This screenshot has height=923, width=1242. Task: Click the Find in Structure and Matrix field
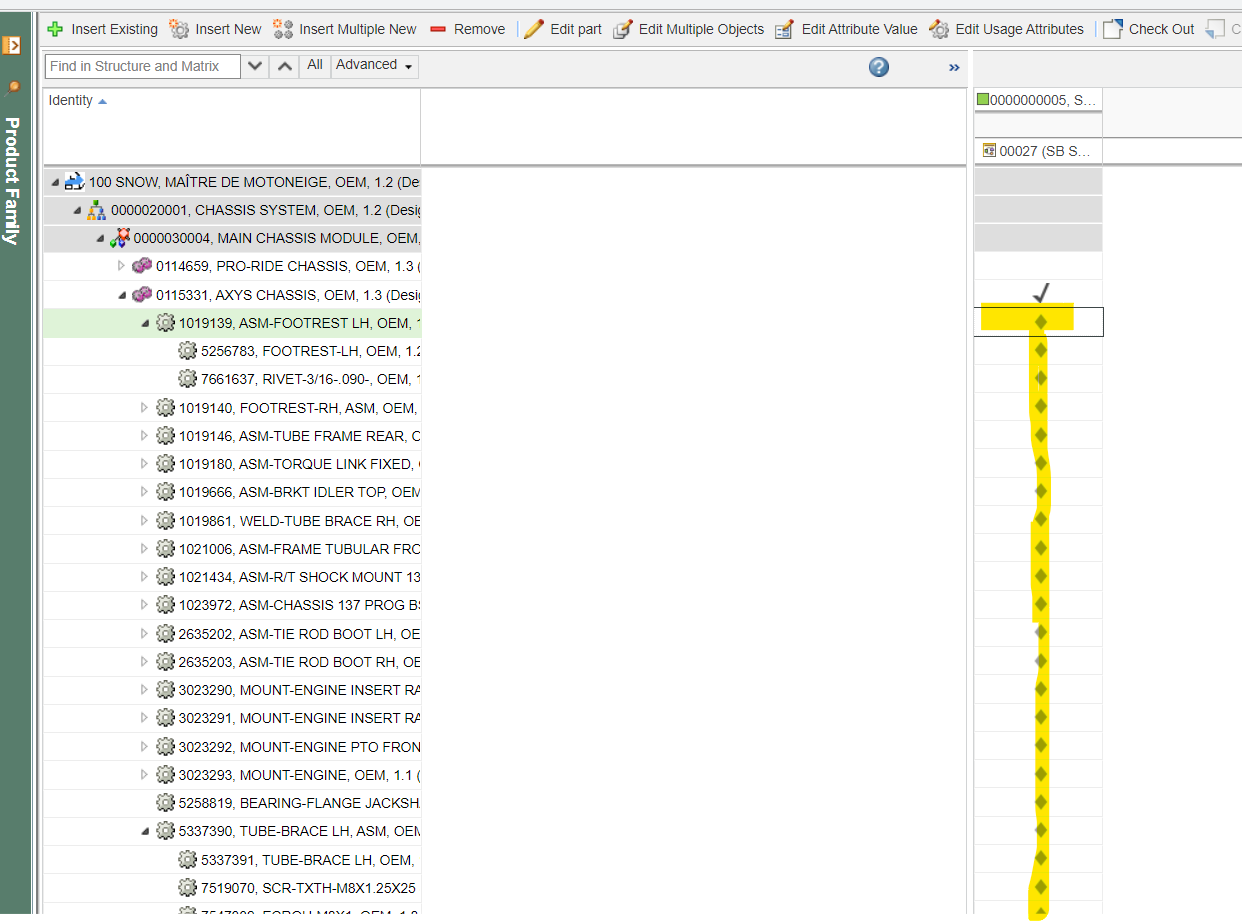coord(140,66)
